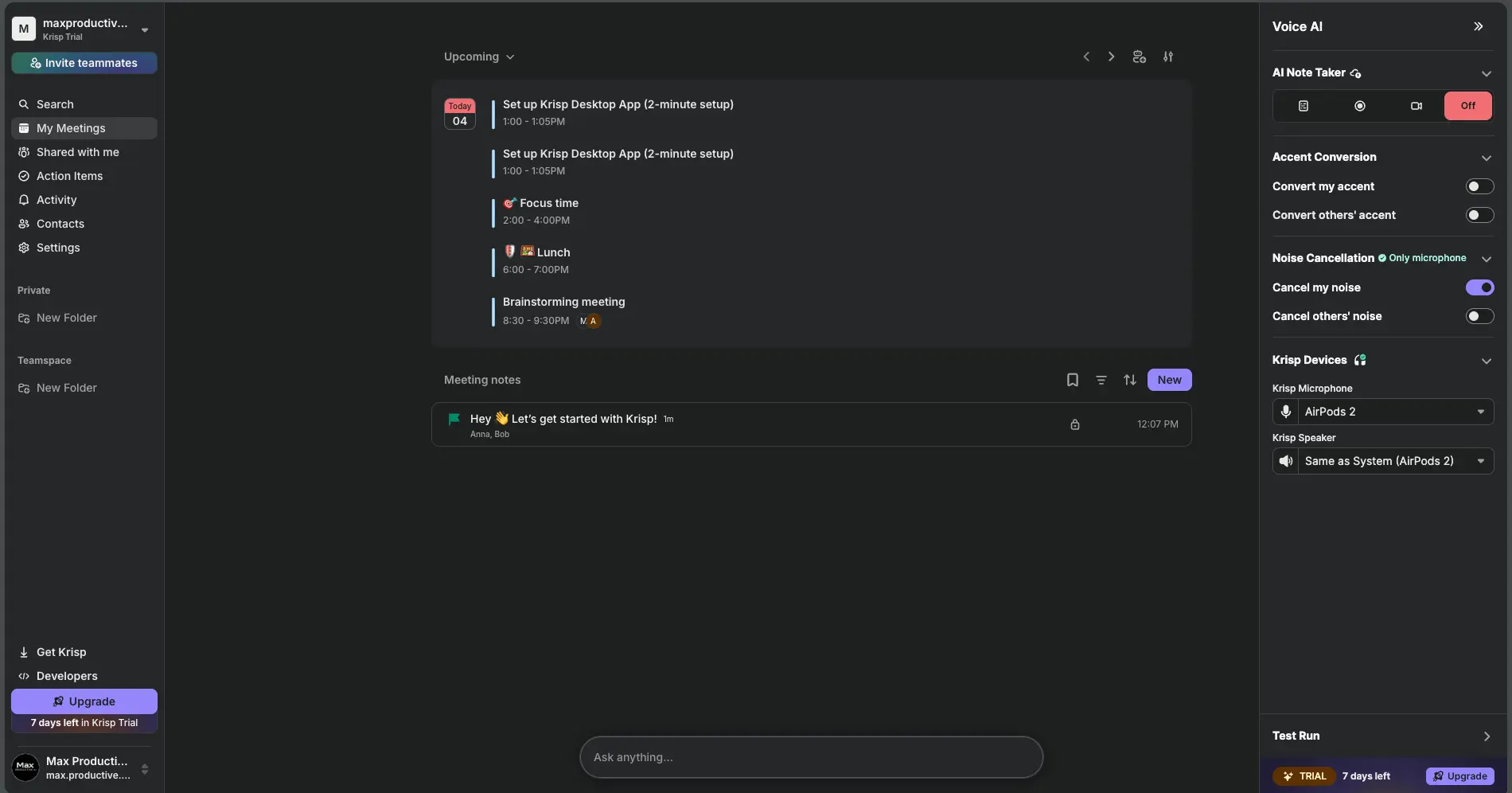Image resolution: width=1512 pixels, height=793 pixels.
Task: Expand the Test Run section
Action: point(1383,736)
